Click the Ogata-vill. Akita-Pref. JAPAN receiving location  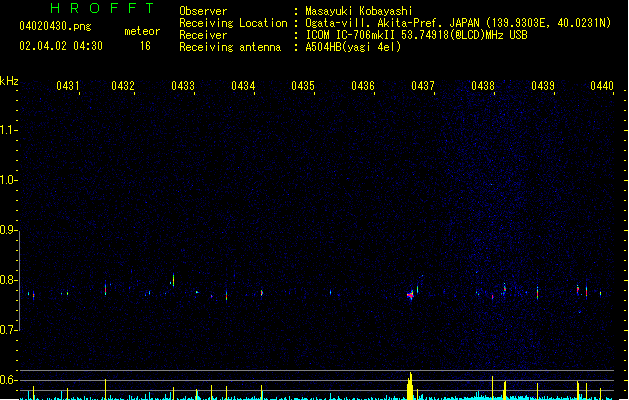tap(458, 23)
